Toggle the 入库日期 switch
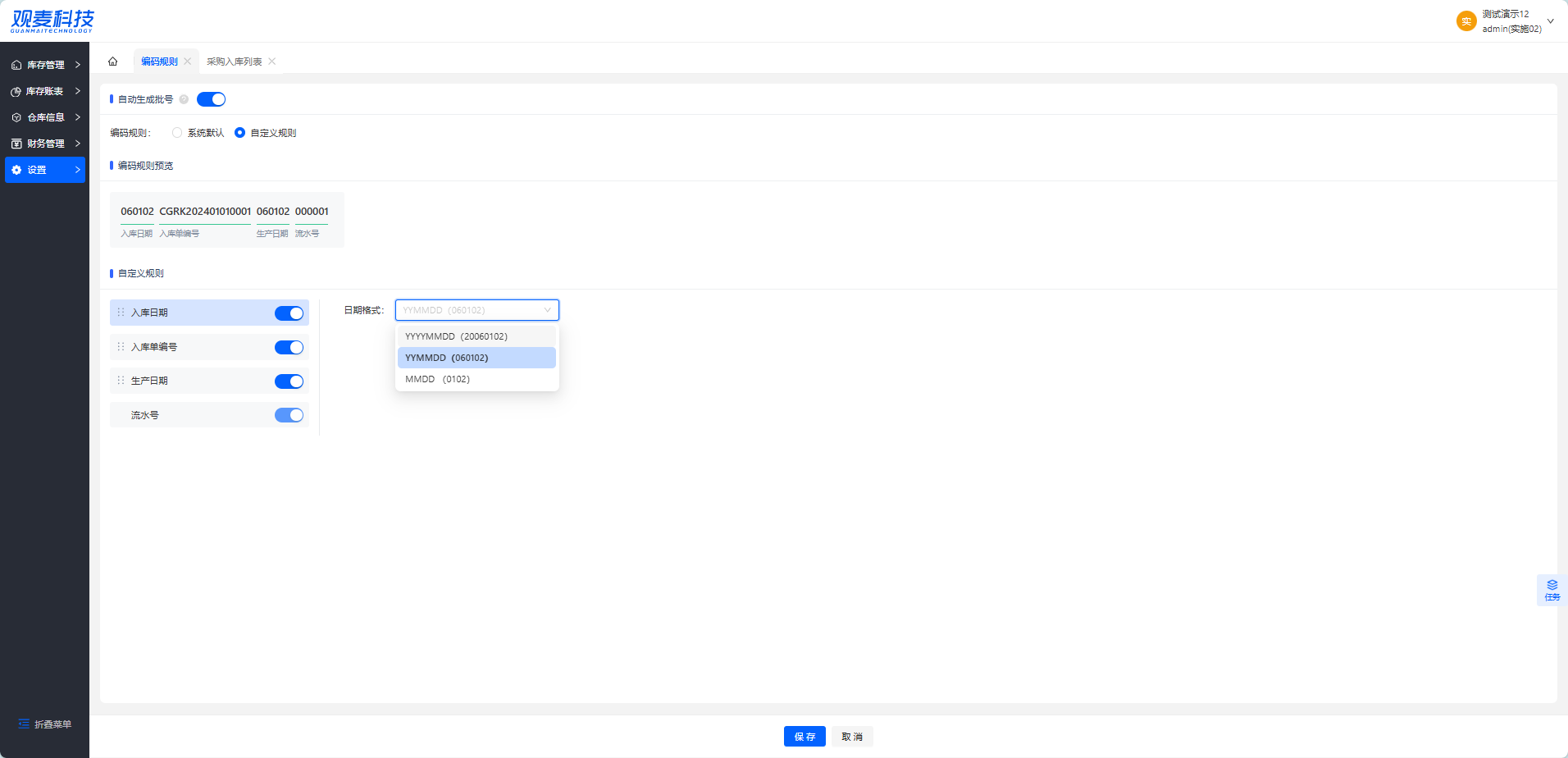Viewport: 1568px width, 758px height. coord(289,313)
